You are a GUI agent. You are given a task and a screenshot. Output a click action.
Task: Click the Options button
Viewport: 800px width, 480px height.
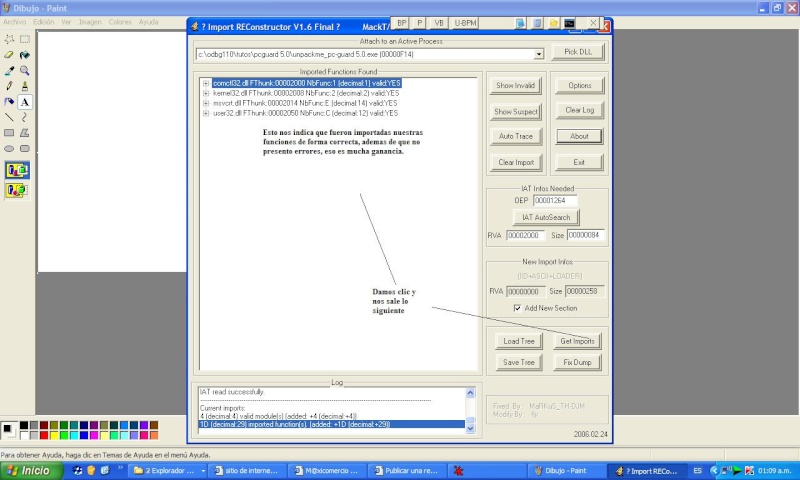point(579,86)
